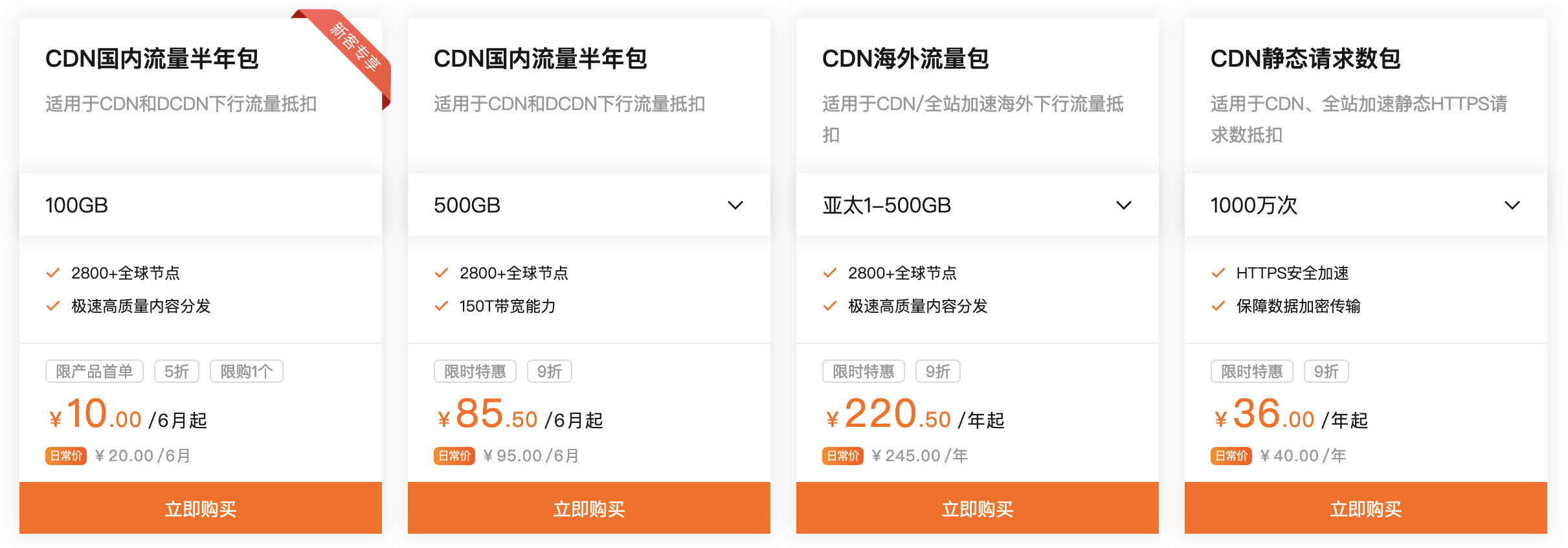The height and width of the screenshot is (548, 1568).
Task: Click the 日常价 badge under the ¥10.00 price
Action: pos(65,455)
